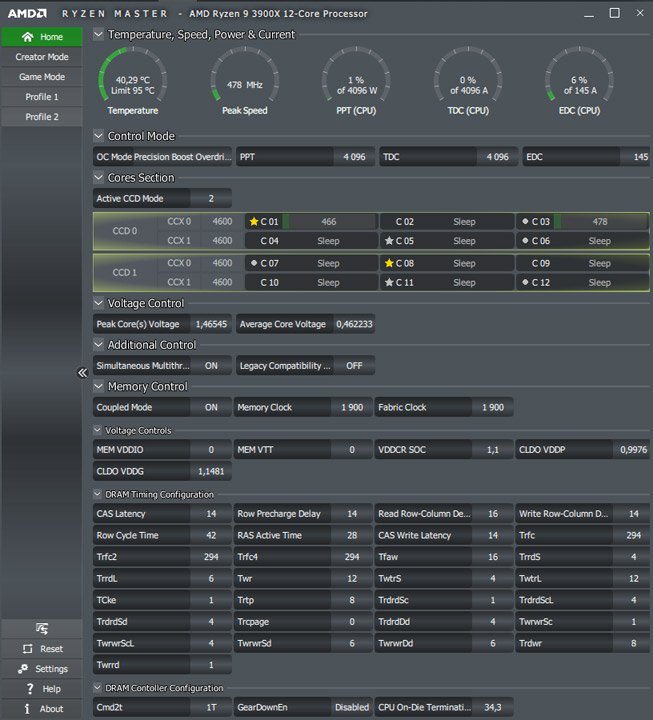Image resolution: width=653 pixels, height=720 pixels.
Task: Click the dot marker on core C 03
Action: coord(525,221)
